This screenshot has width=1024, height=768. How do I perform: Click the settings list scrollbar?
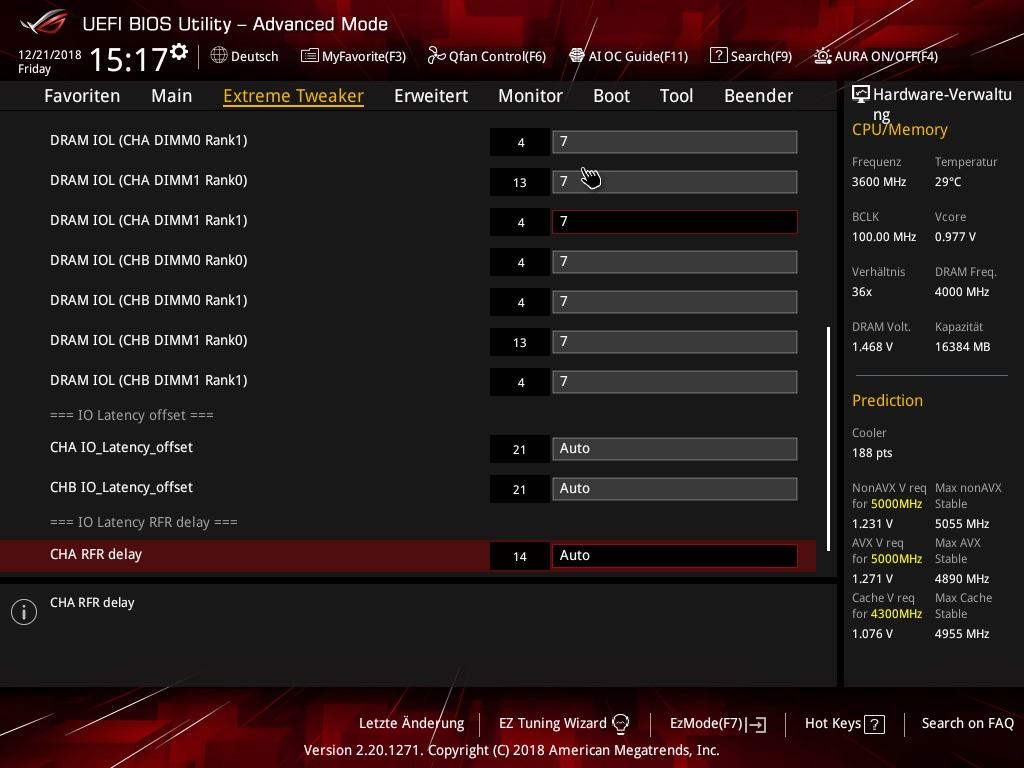click(828, 439)
